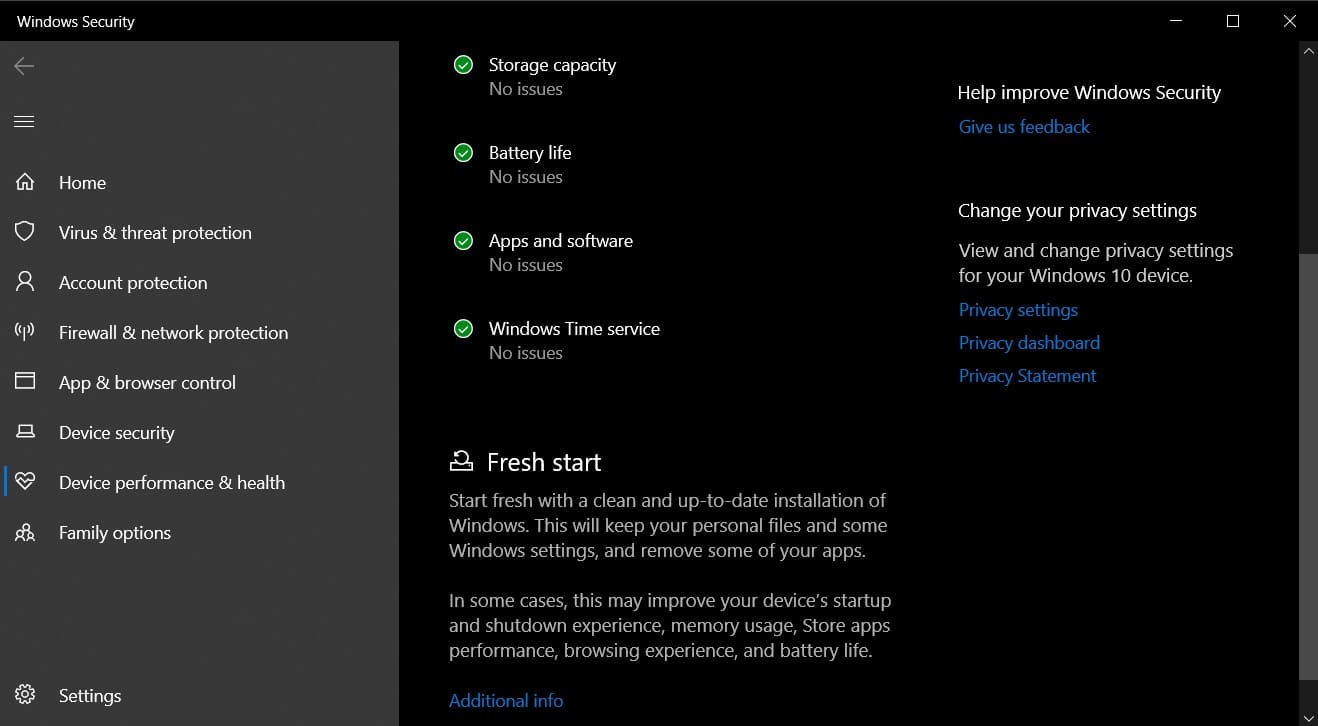
Task: Maximize the Windows Security window
Action: click(1233, 21)
